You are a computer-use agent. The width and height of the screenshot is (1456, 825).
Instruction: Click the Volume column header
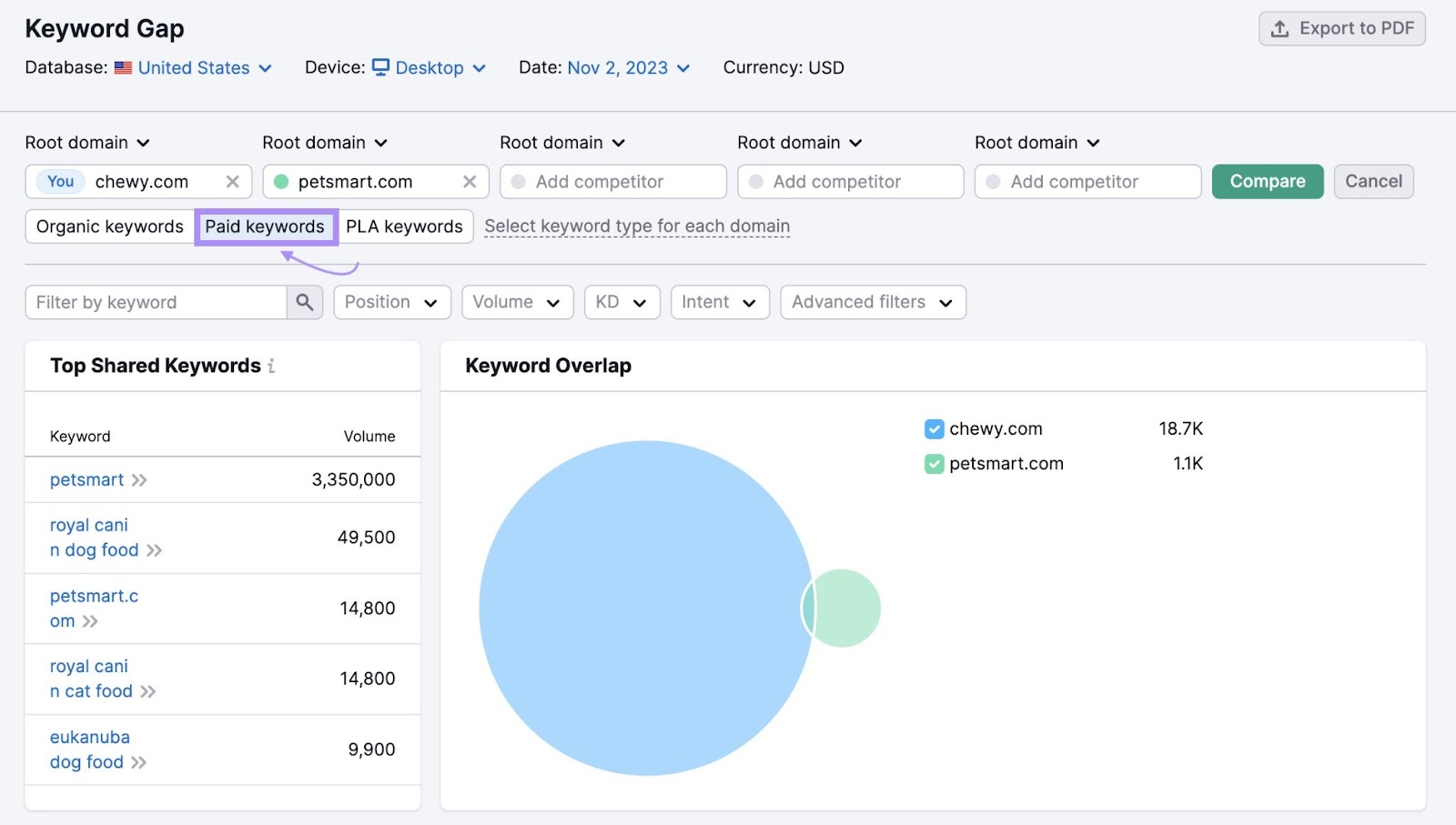coord(369,437)
